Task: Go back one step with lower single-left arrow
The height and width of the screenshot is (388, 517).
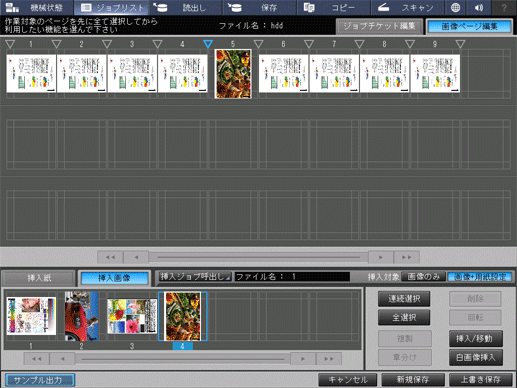Action: coord(62,359)
